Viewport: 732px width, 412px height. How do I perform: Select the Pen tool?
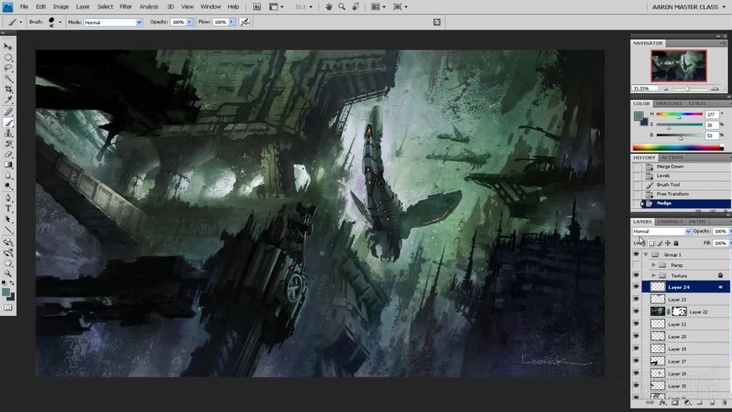click(x=8, y=198)
